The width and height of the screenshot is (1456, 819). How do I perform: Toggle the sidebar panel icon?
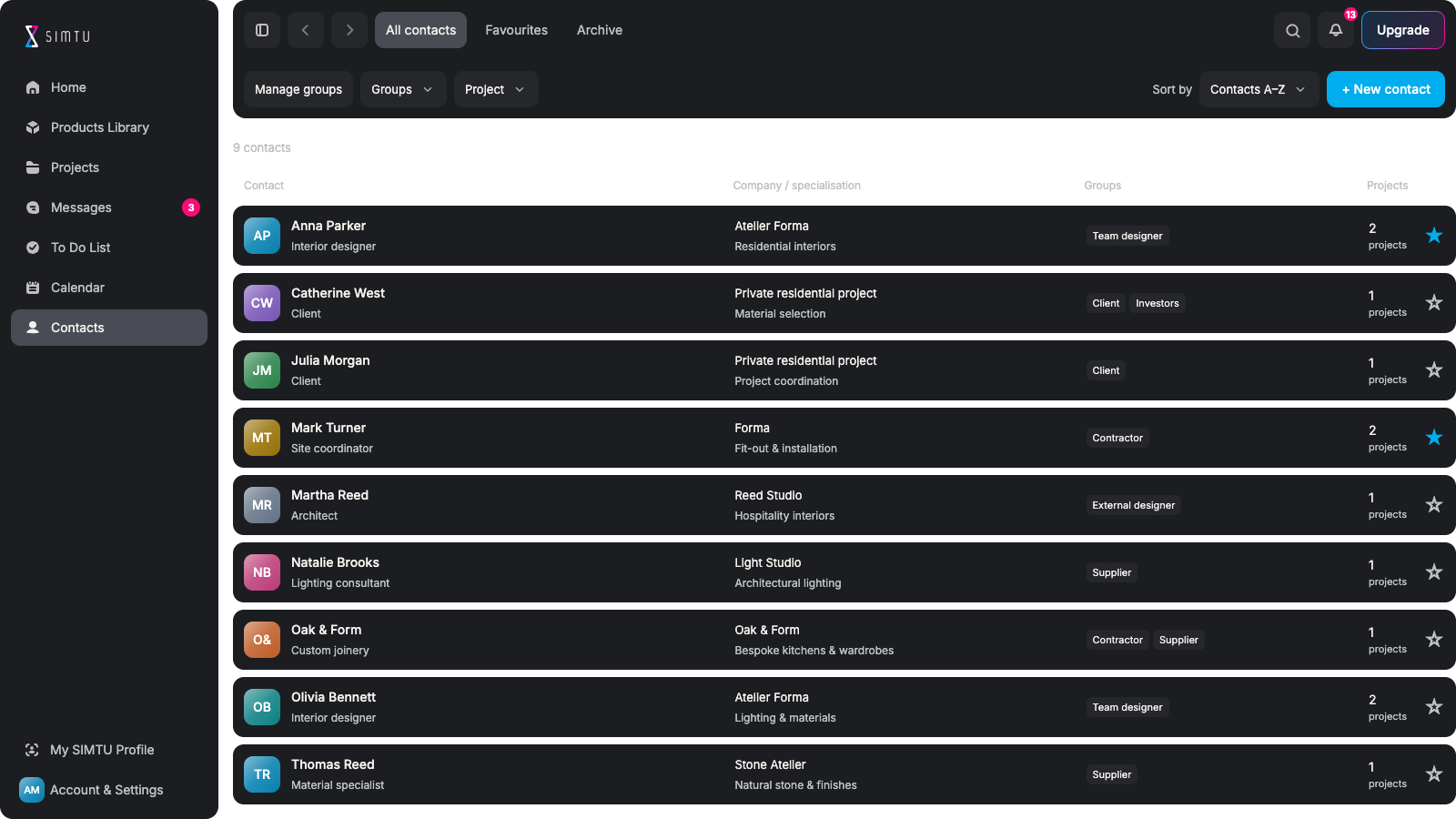262,30
